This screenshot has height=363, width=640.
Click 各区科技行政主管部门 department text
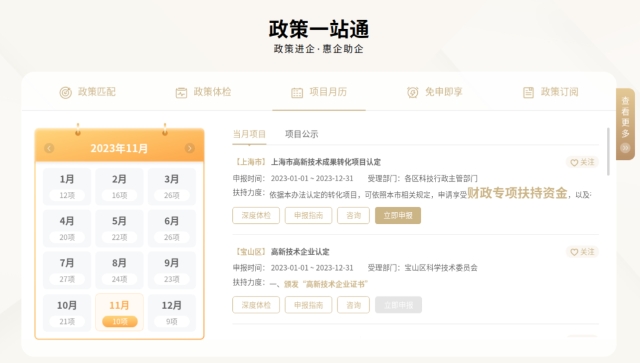point(441,178)
